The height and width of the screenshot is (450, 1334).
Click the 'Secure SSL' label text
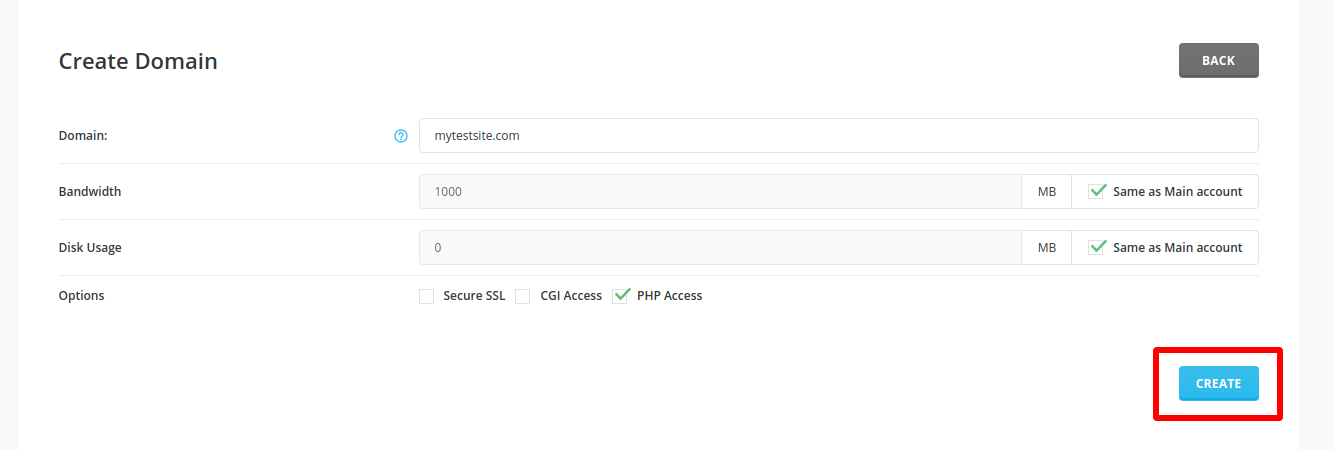[x=474, y=296]
